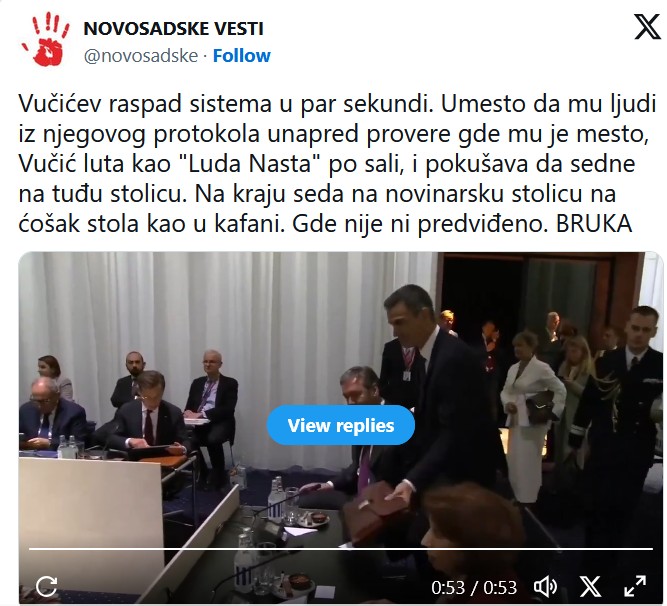Click the X logo in the post header
This screenshot has width=667, height=606.
647,27
